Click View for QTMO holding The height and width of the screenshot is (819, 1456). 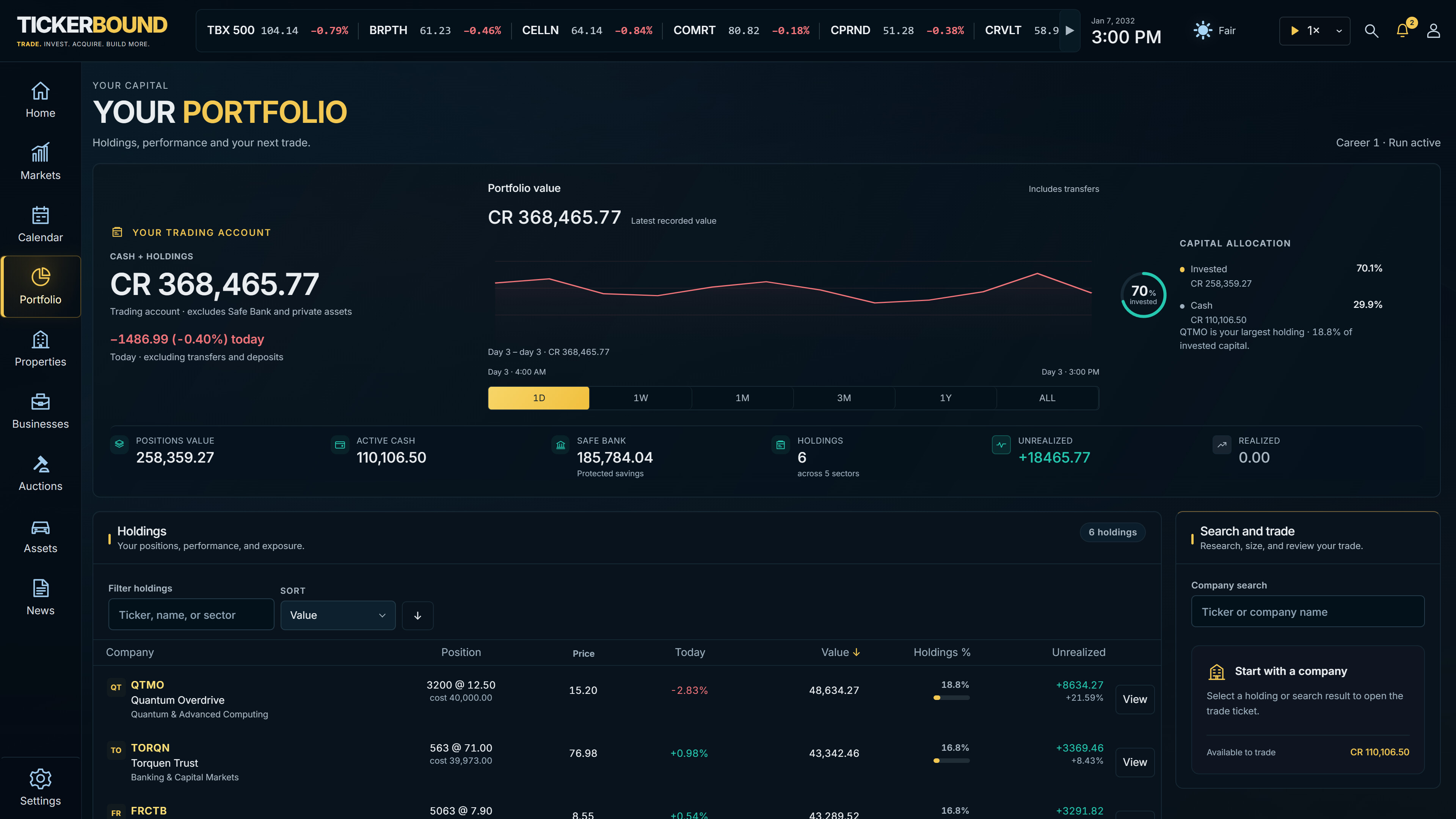[1135, 699]
